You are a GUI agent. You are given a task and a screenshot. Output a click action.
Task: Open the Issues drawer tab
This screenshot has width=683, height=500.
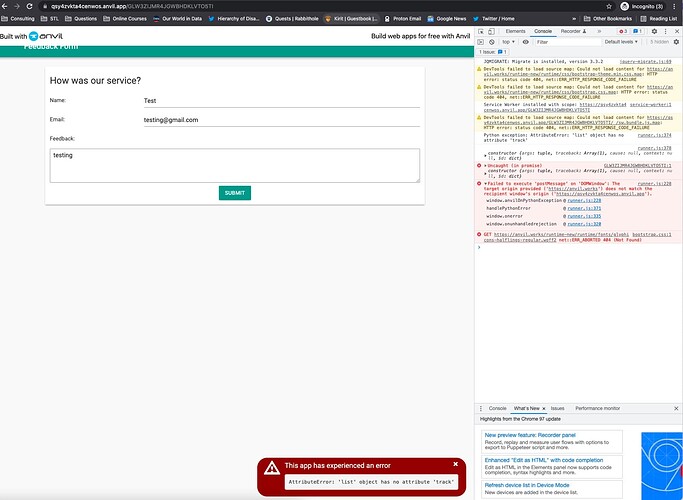tap(557, 409)
